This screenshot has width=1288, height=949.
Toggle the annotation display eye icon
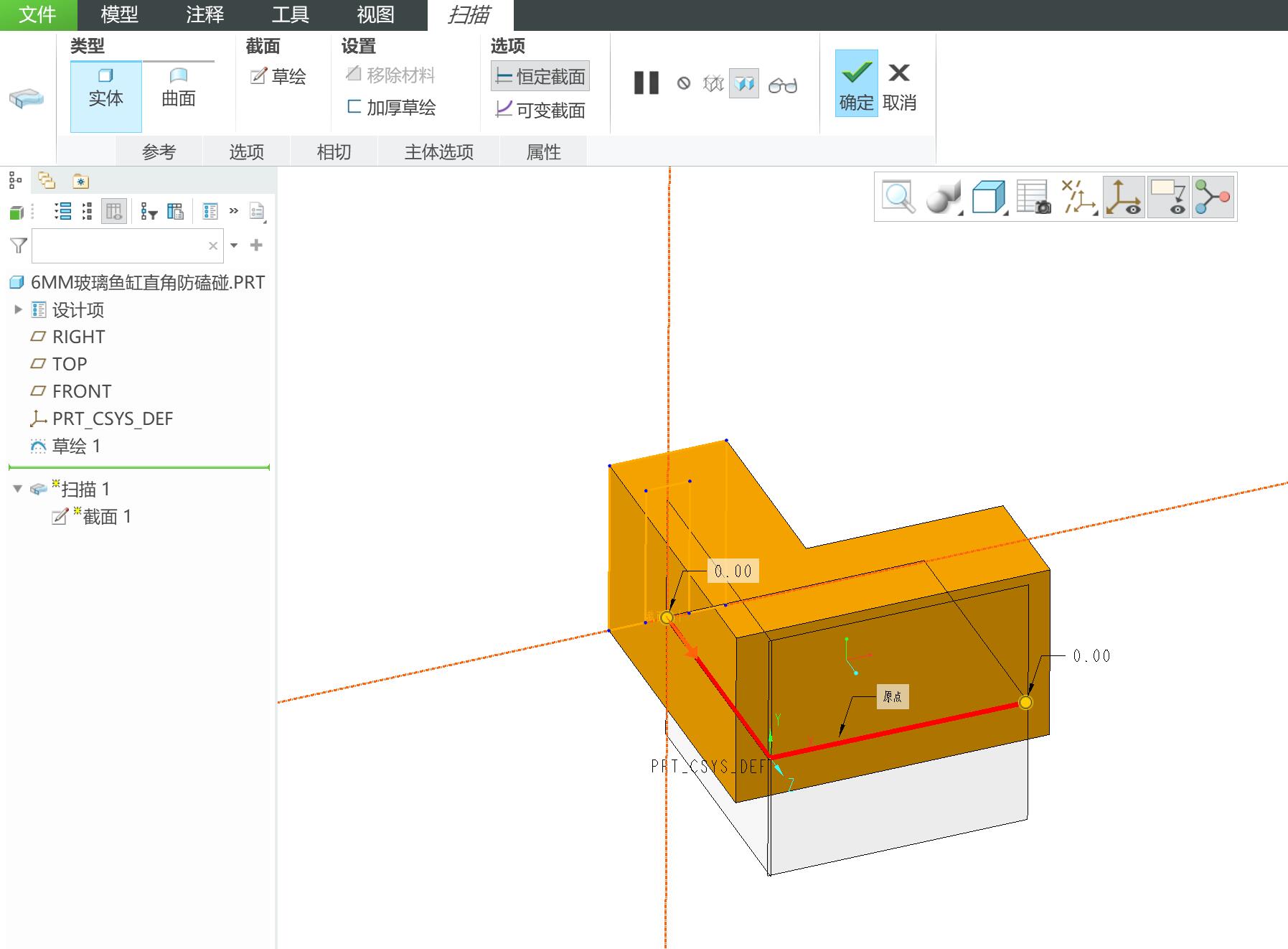click(1168, 197)
